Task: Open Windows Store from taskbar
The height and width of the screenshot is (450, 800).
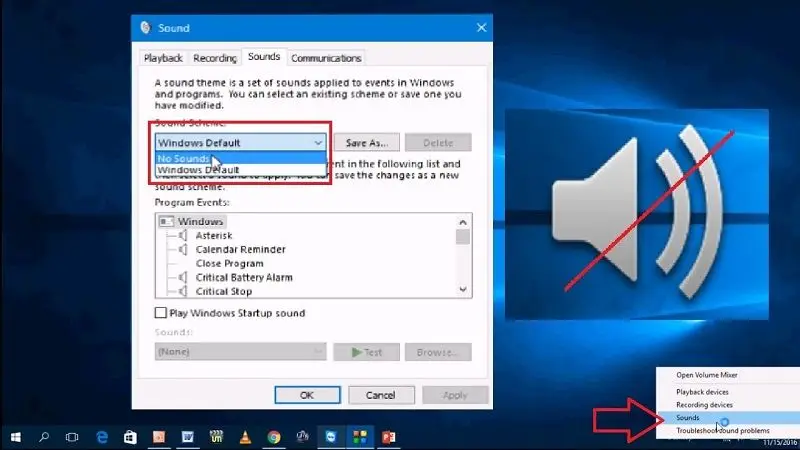Action: 130,437
